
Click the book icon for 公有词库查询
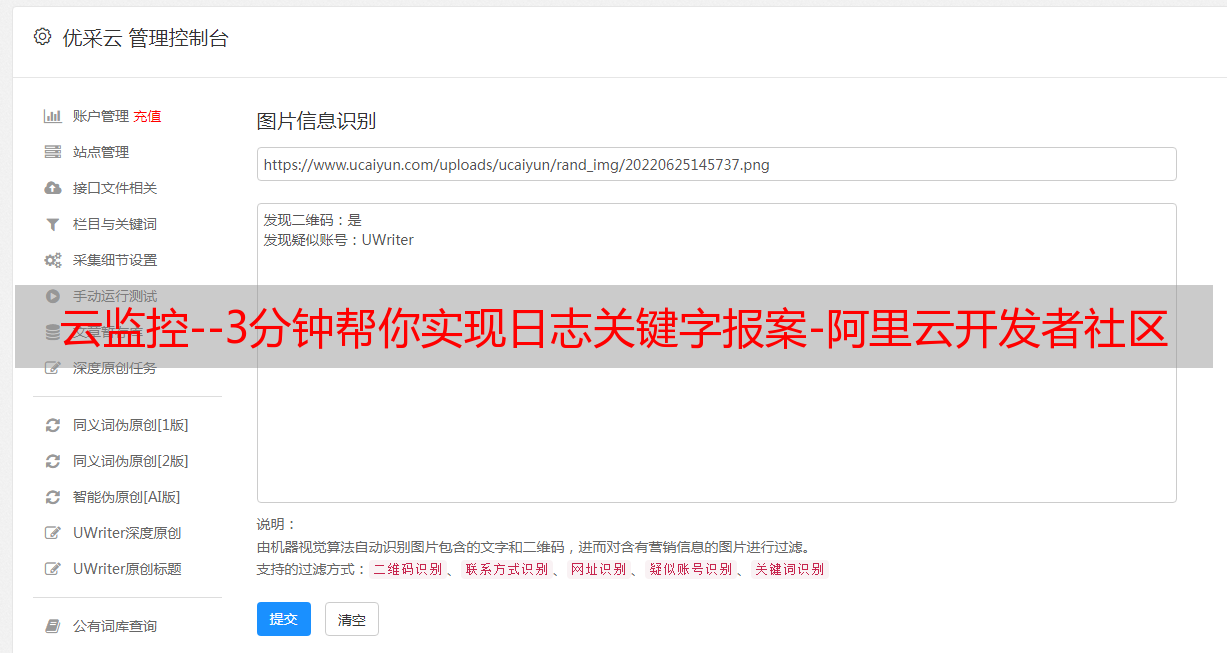(53, 626)
